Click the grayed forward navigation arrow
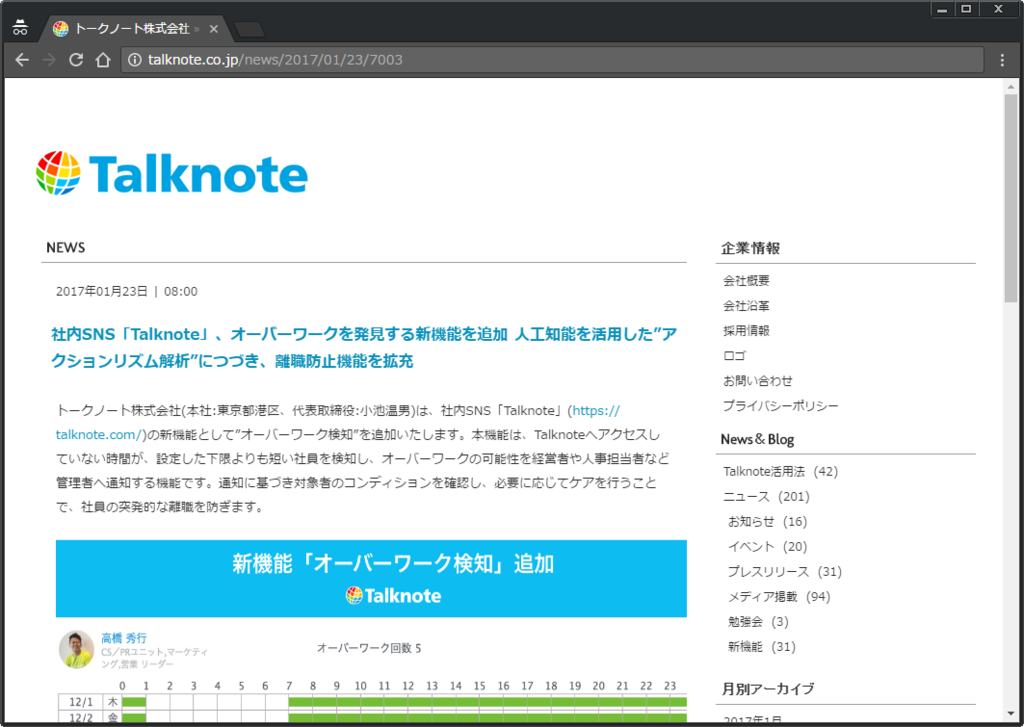 pos(49,60)
